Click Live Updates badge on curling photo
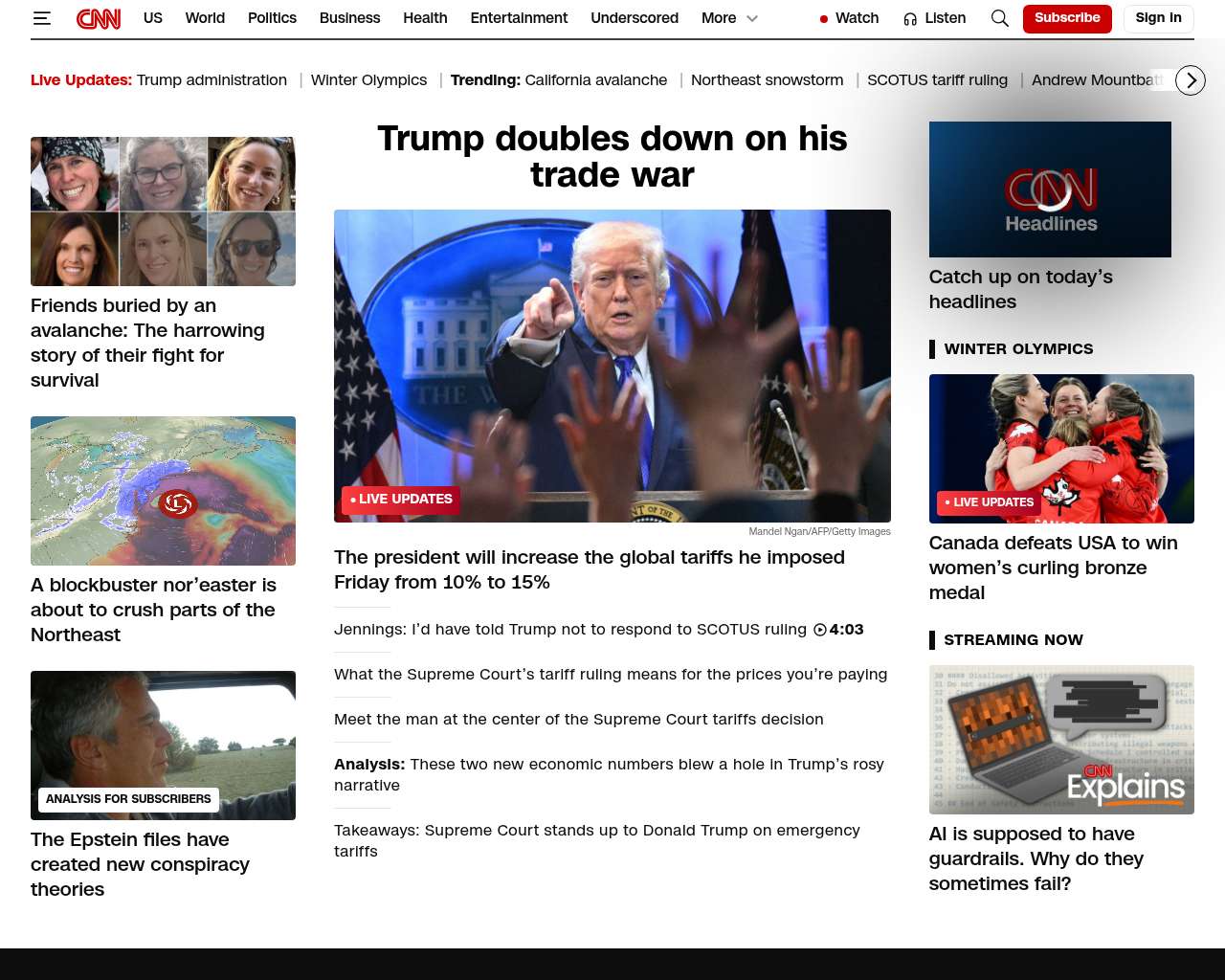This screenshot has height=980, width=1225. pos(989,502)
